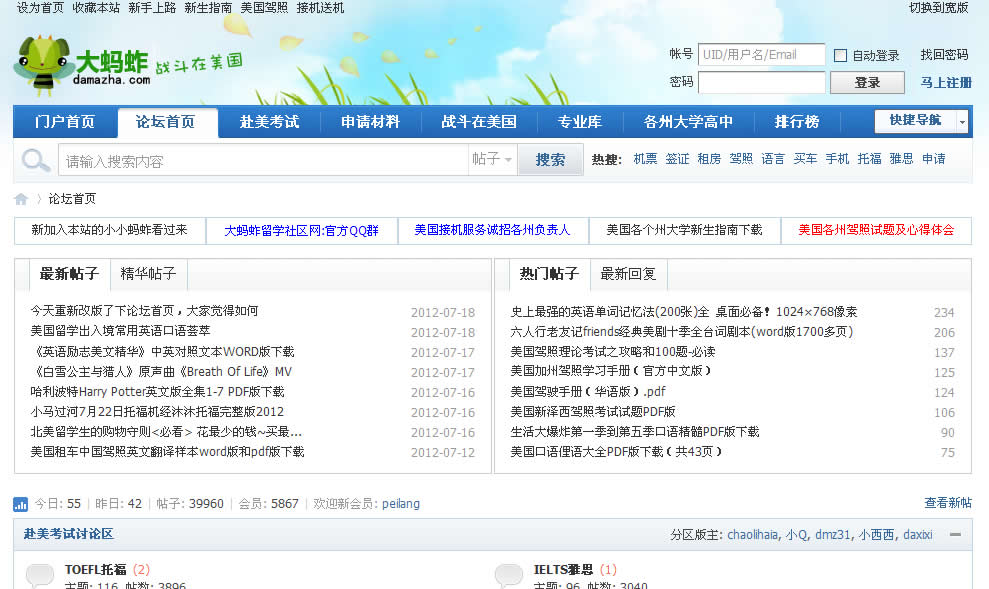Focus the username UID/用户名/Email field

[761, 55]
